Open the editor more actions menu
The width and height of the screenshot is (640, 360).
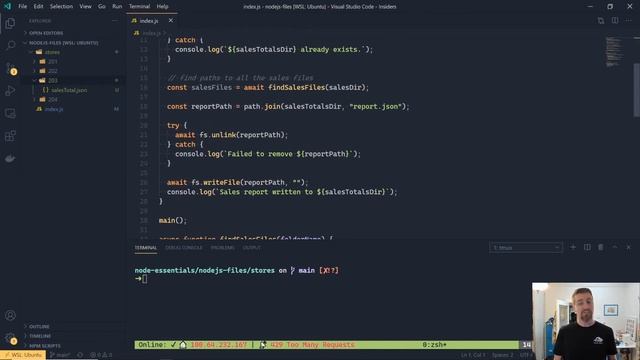click(628, 20)
